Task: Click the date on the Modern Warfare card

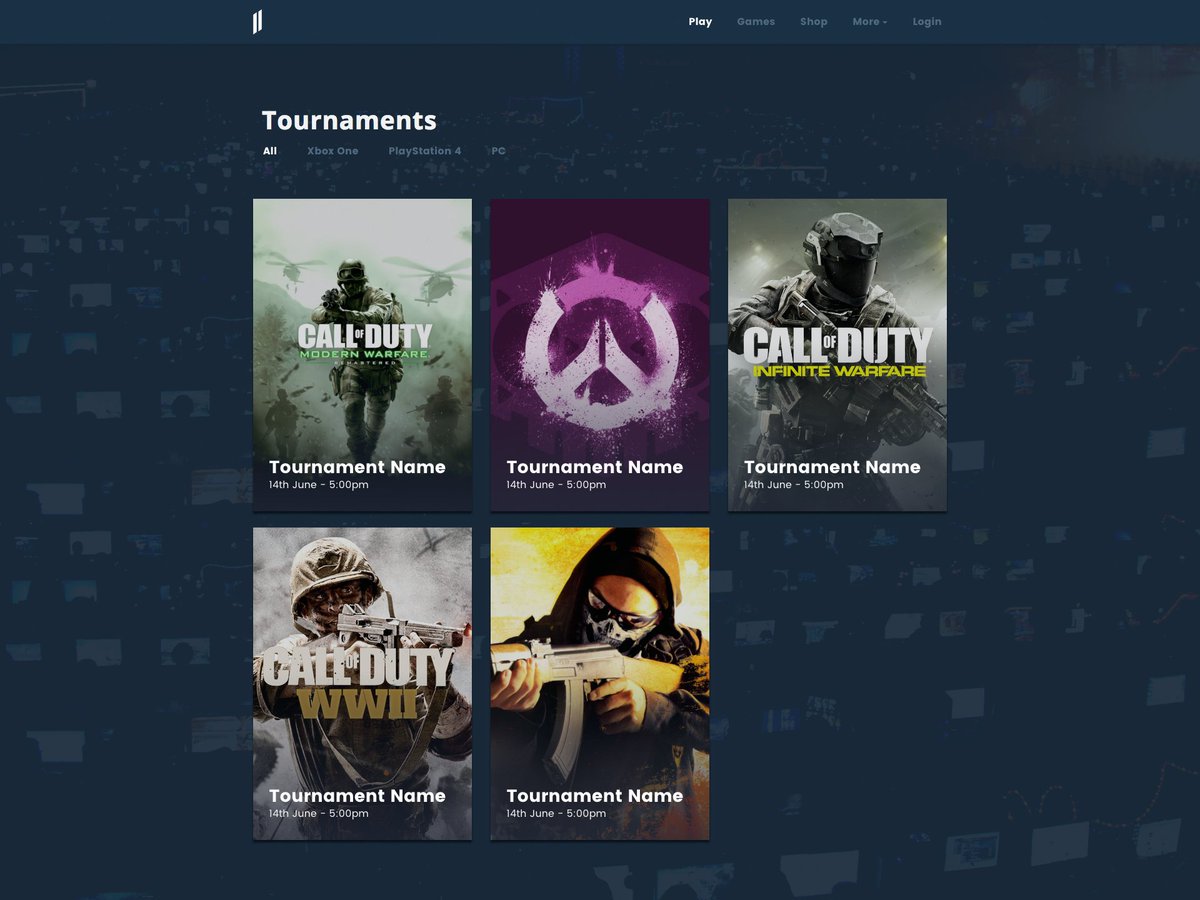Action: click(x=319, y=485)
